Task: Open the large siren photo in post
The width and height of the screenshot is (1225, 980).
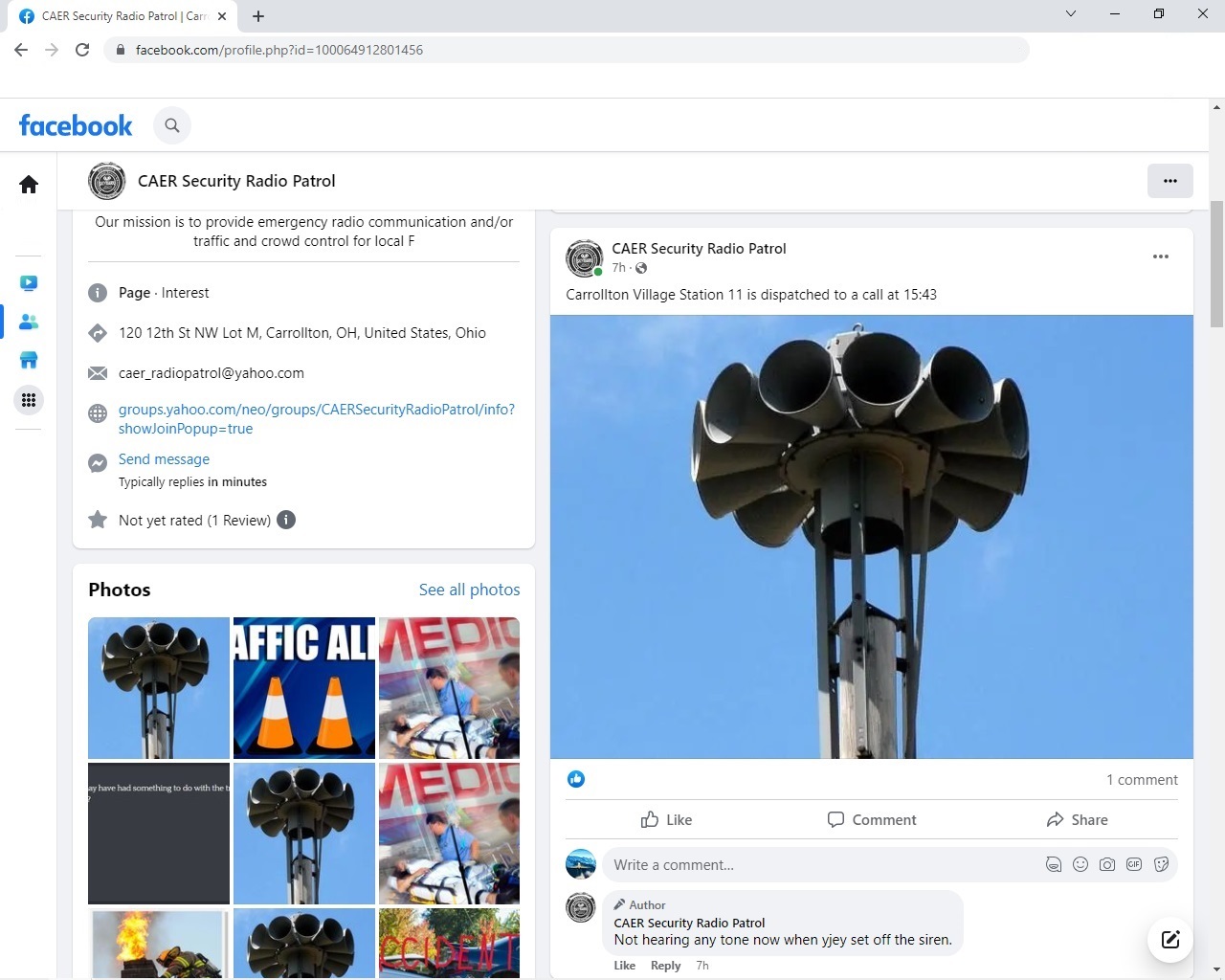Action: pos(872,537)
